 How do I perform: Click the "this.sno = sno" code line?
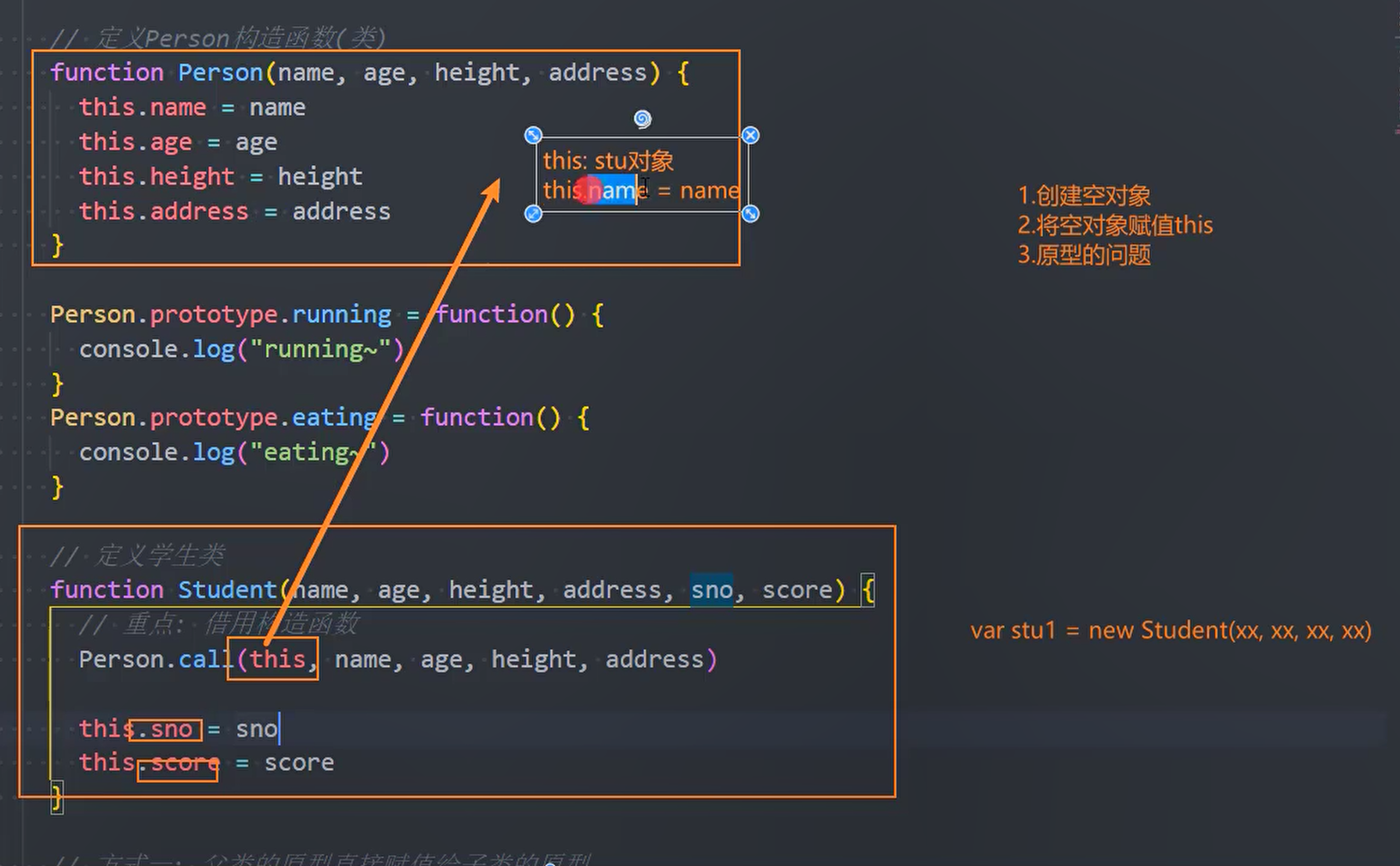(x=179, y=729)
